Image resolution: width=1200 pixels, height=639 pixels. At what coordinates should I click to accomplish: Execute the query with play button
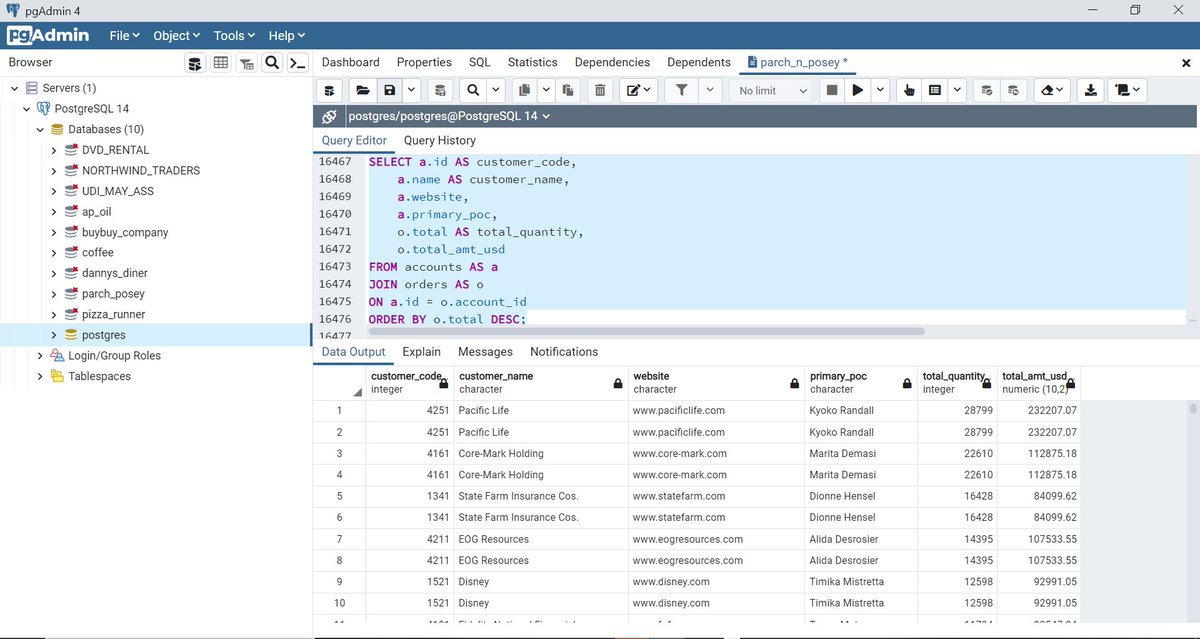pyautogui.click(x=857, y=90)
